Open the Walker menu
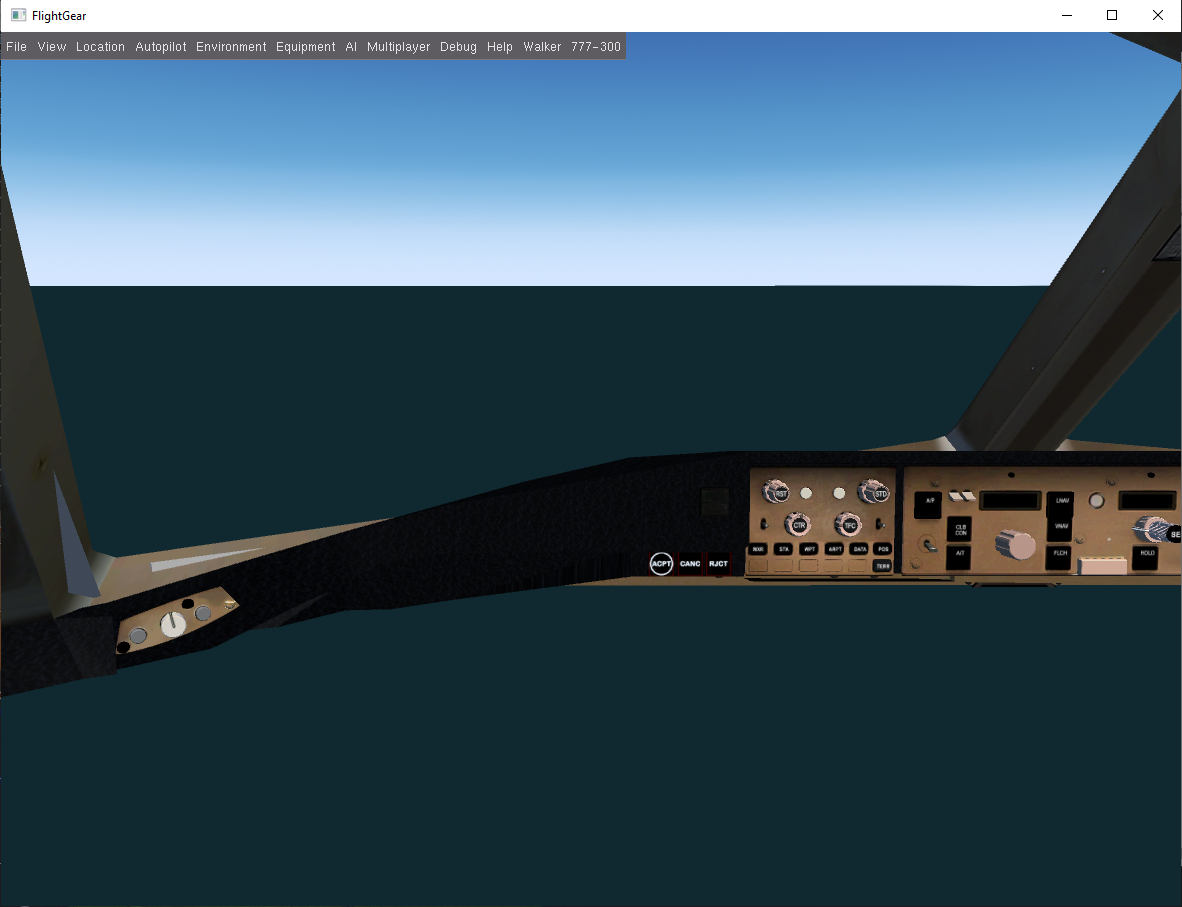The height and width of the screenshot is (907, 1182). click(542, 47)
